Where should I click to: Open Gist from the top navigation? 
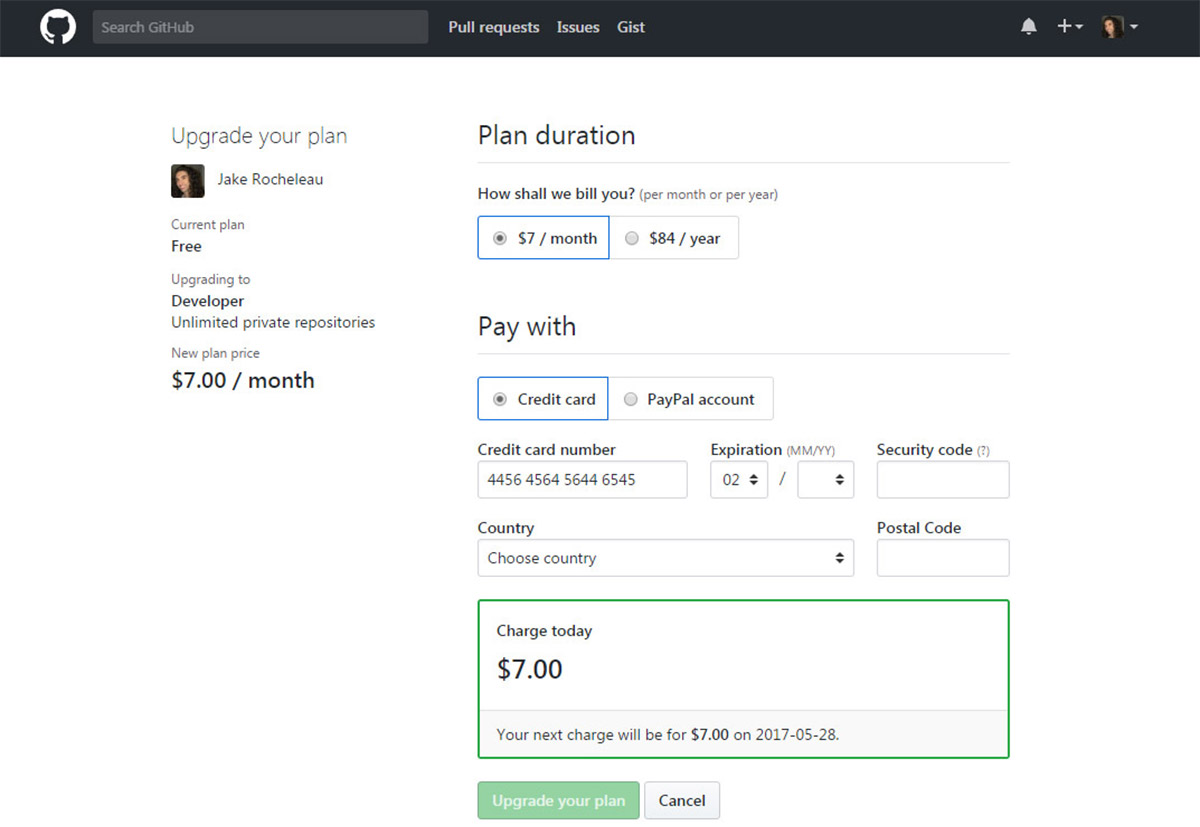click(631, 27)
